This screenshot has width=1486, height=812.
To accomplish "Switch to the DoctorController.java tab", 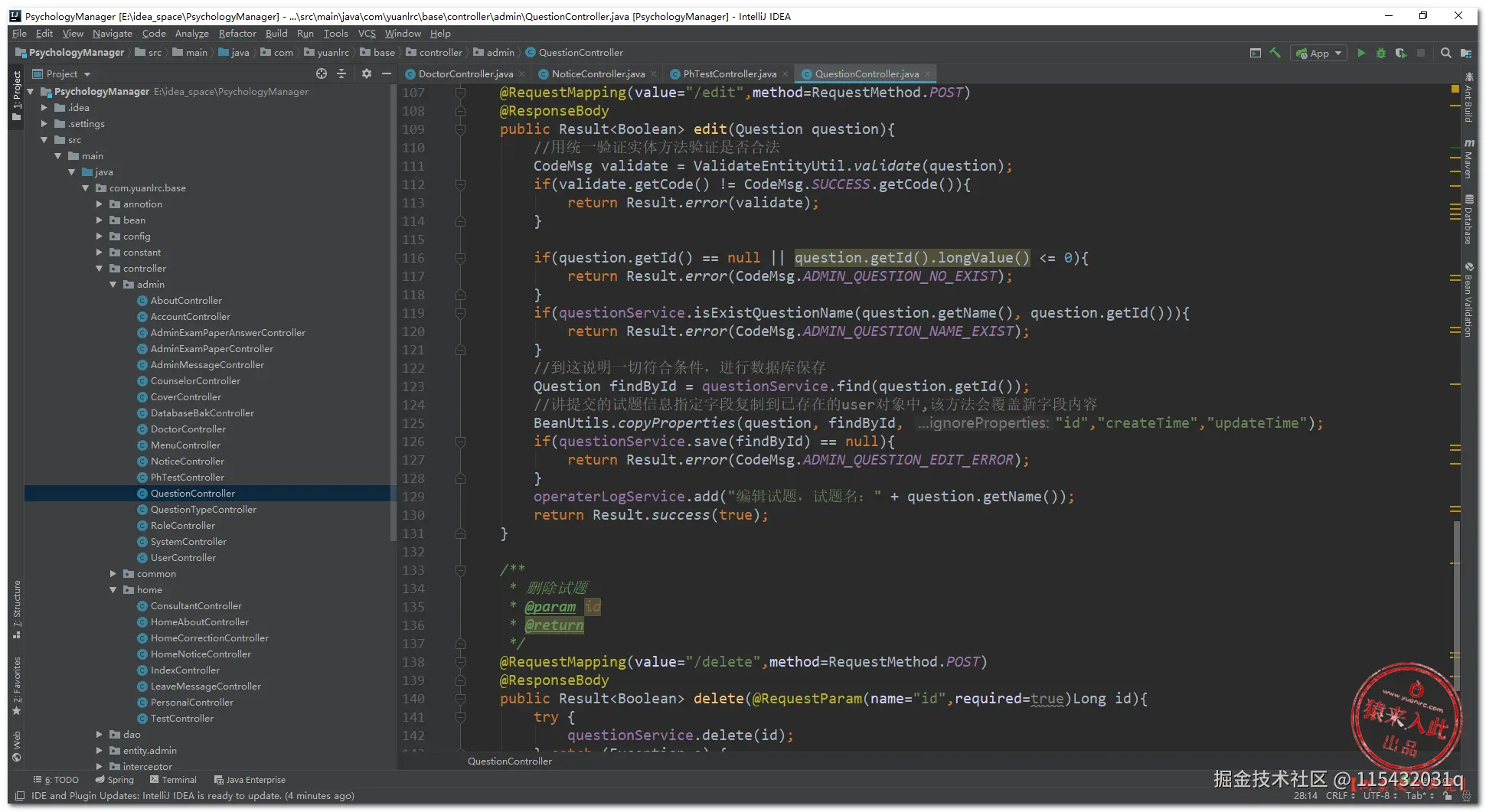I will tap(465, 74).
